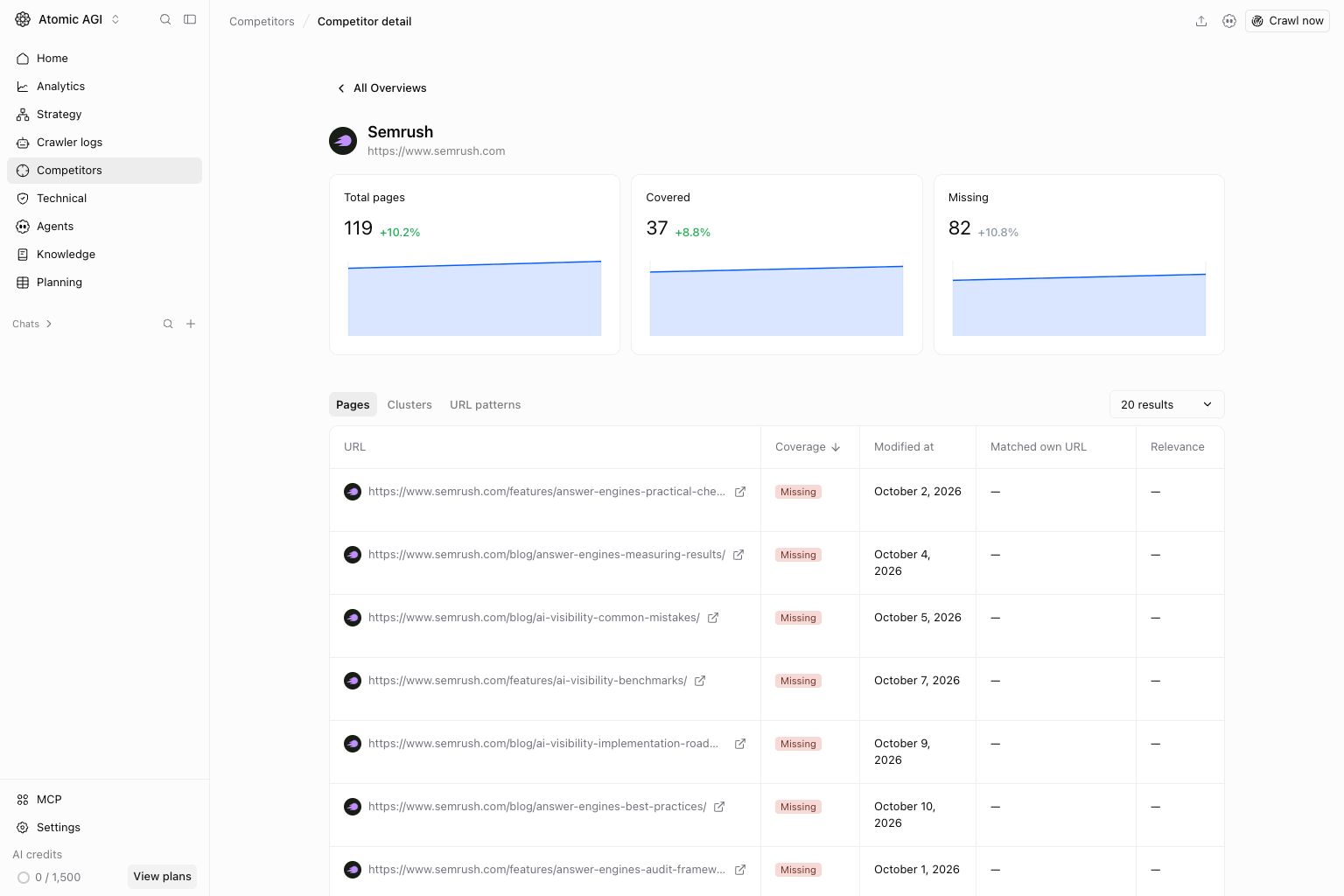Click the ai-visibility-benchmarks URL text

[528, 681]
